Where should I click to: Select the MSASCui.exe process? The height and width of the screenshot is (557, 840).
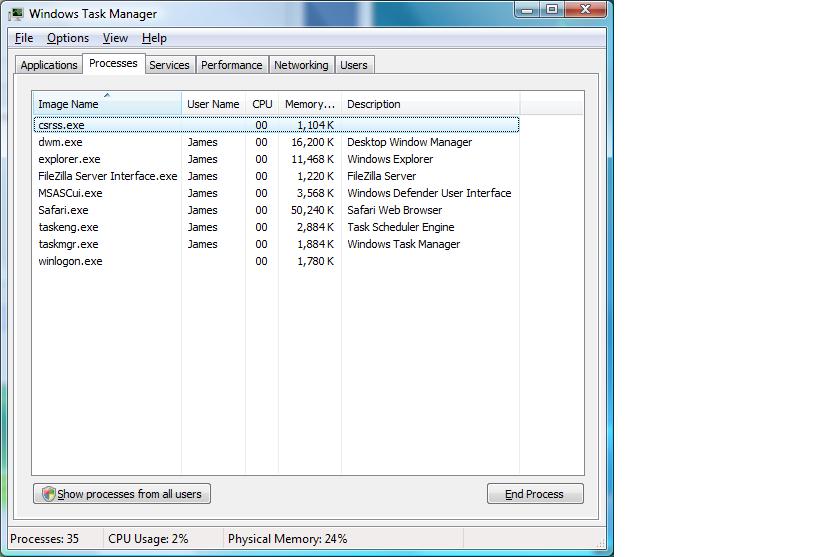[x=276, y=193]
